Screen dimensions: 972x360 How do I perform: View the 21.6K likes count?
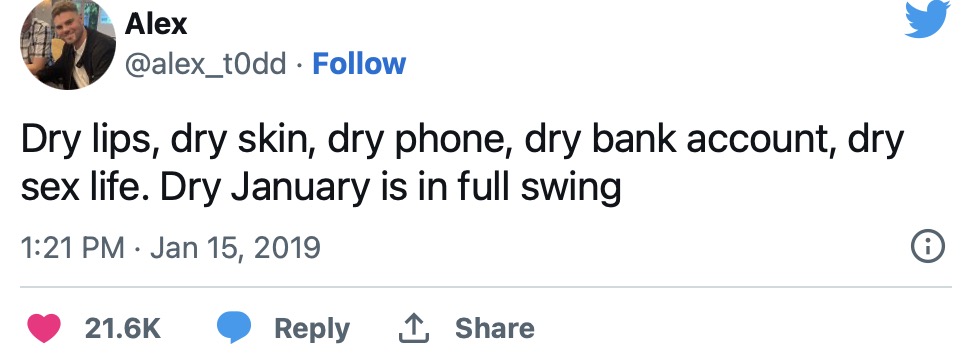[x=123, y=328]
